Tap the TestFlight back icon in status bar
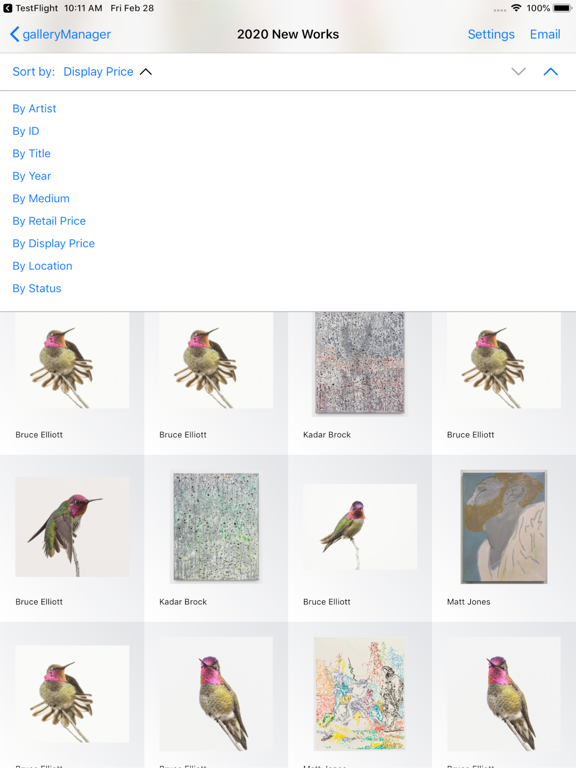 8,8
